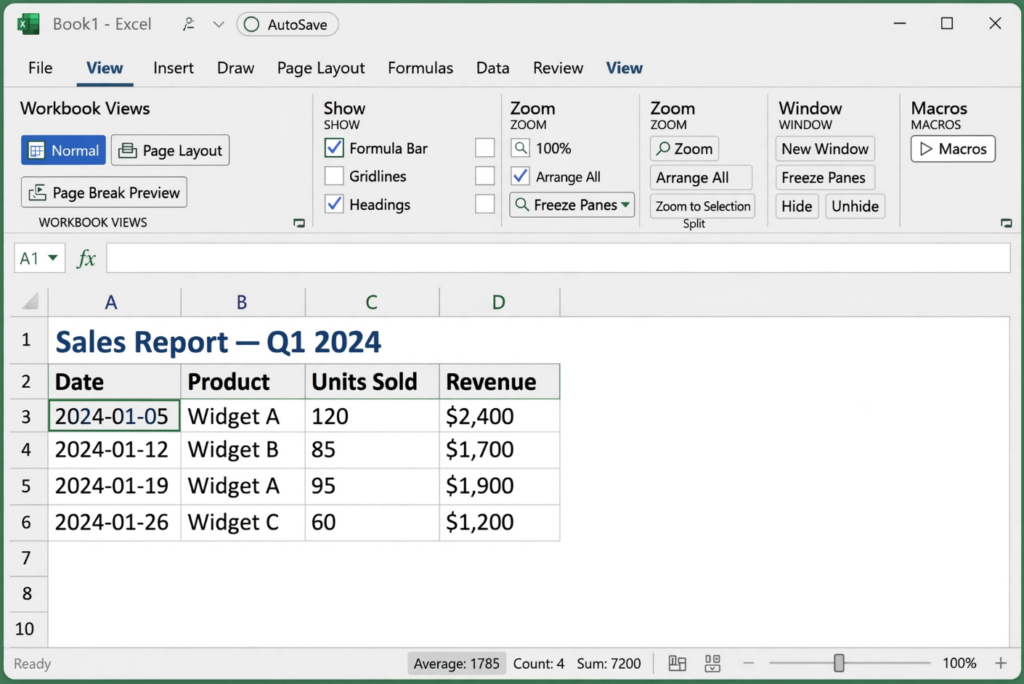Select row 1 header
This screenshot has width=1024, height=684.
(x=26, y=340)
